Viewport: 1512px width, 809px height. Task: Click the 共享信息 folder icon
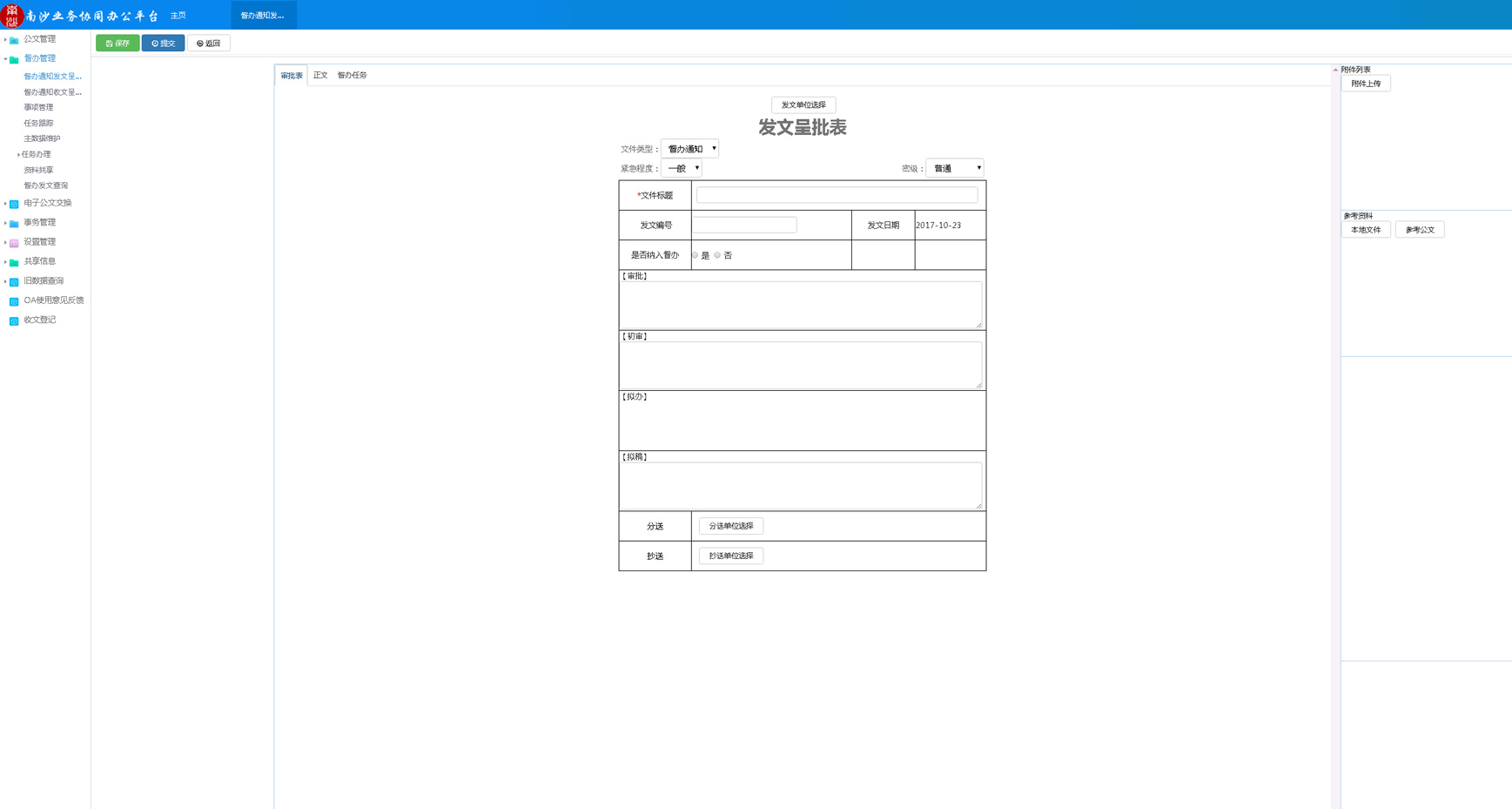click(x=14, y=262)
